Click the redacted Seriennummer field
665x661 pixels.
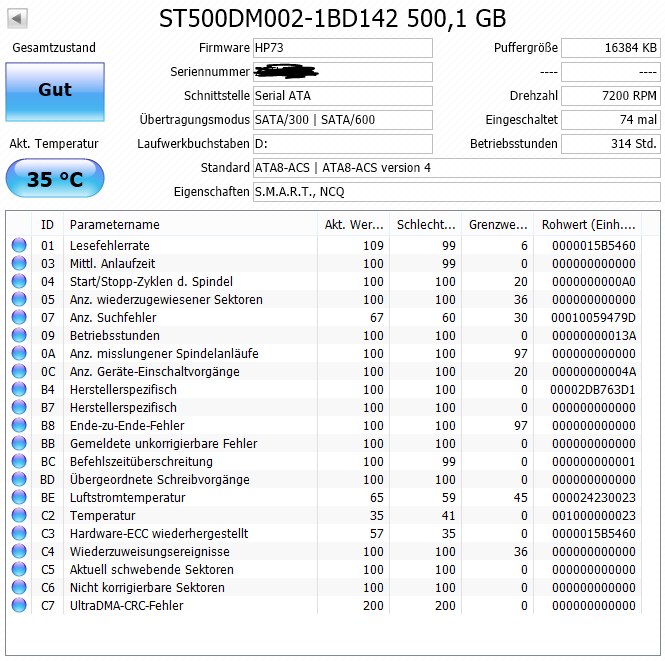pyautogui.click(x=343, y=72)
